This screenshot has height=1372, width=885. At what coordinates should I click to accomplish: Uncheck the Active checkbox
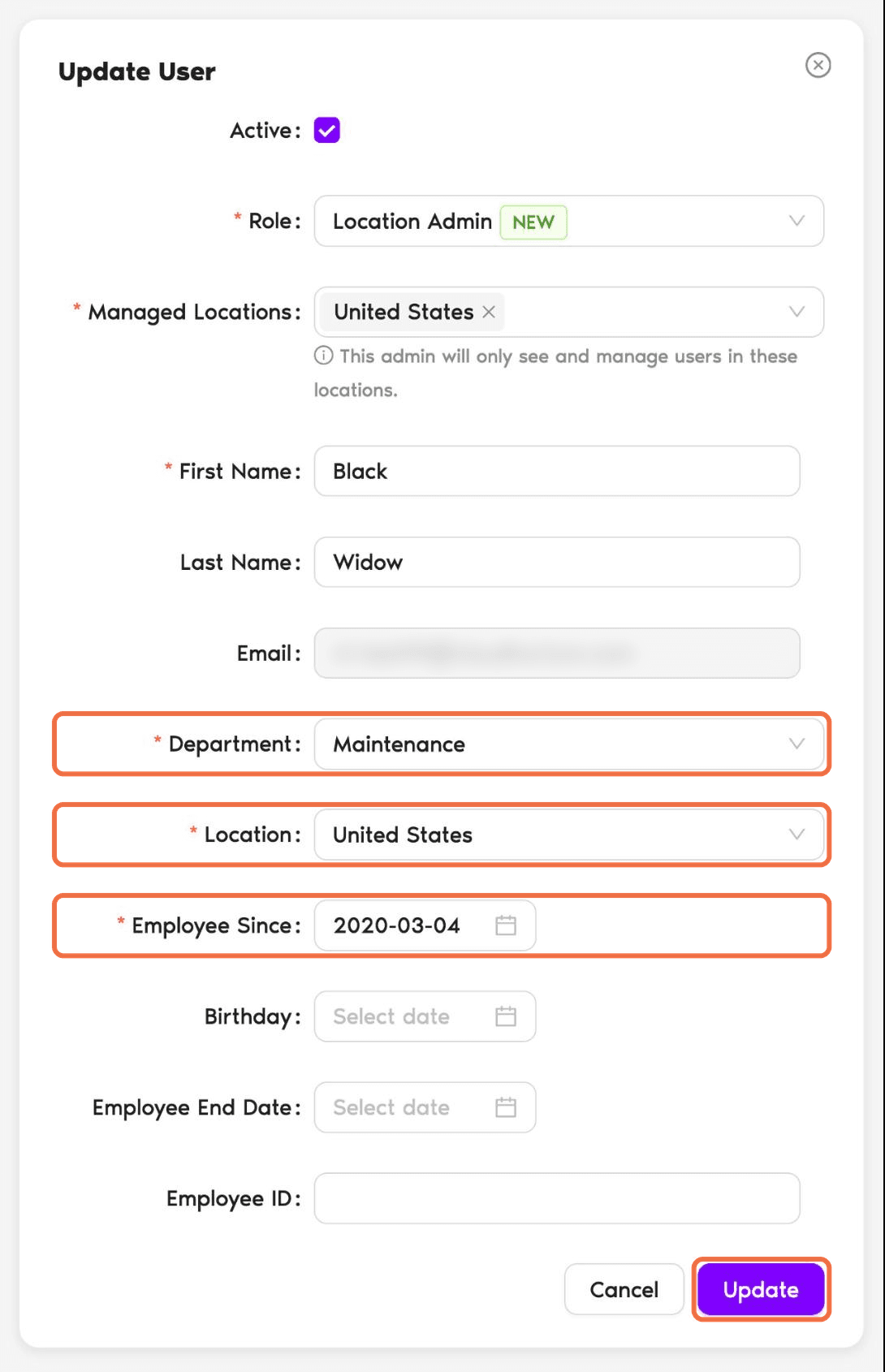tap(327, 130)
